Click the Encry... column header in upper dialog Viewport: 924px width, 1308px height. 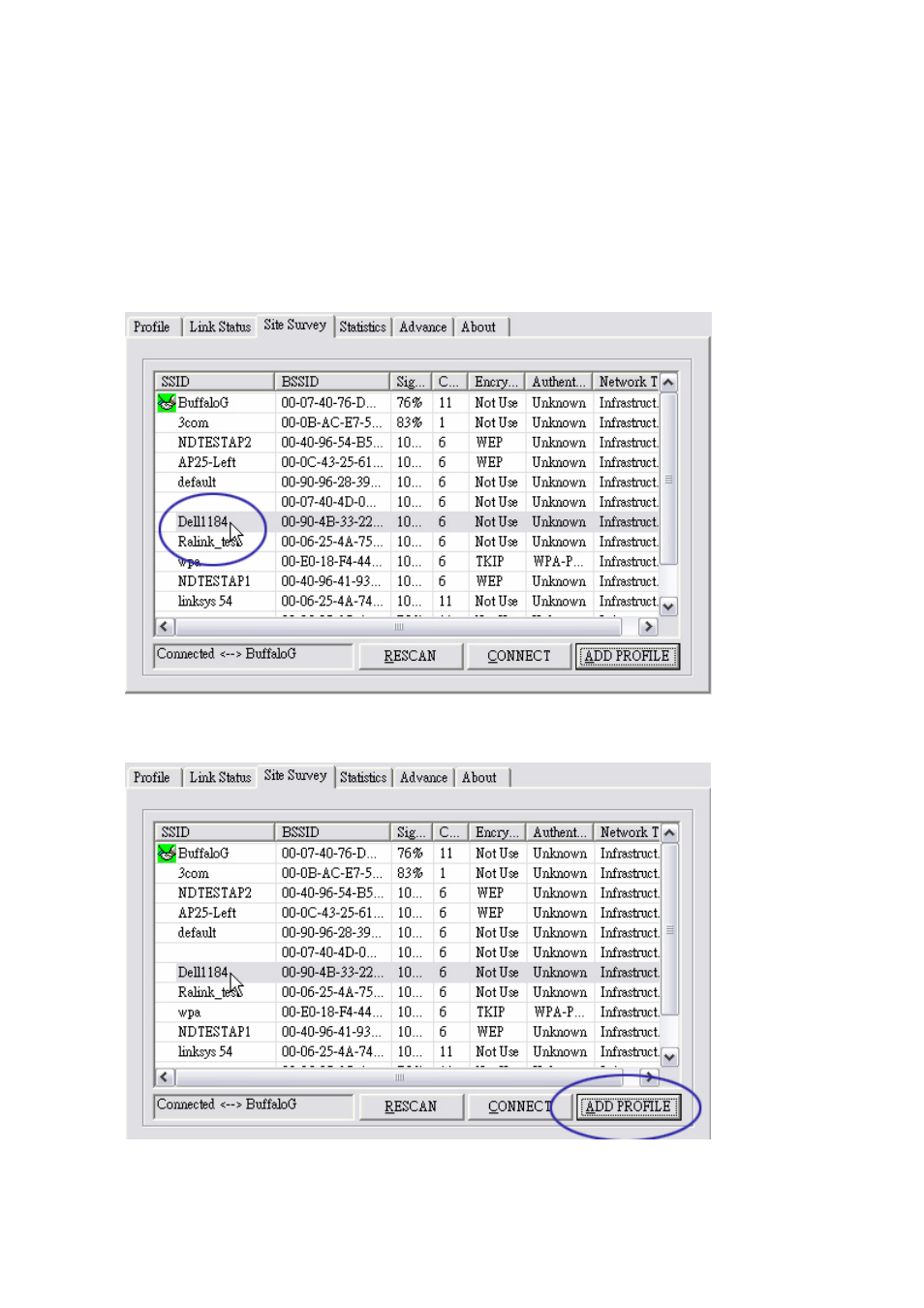coord(497,383)
